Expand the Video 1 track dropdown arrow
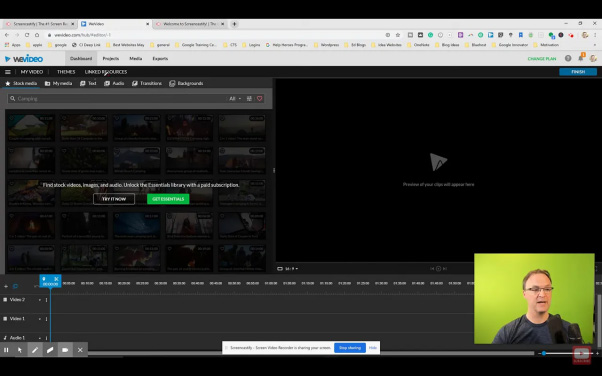Viewport: 602px width, 377px height. click(x=40, y=319)
